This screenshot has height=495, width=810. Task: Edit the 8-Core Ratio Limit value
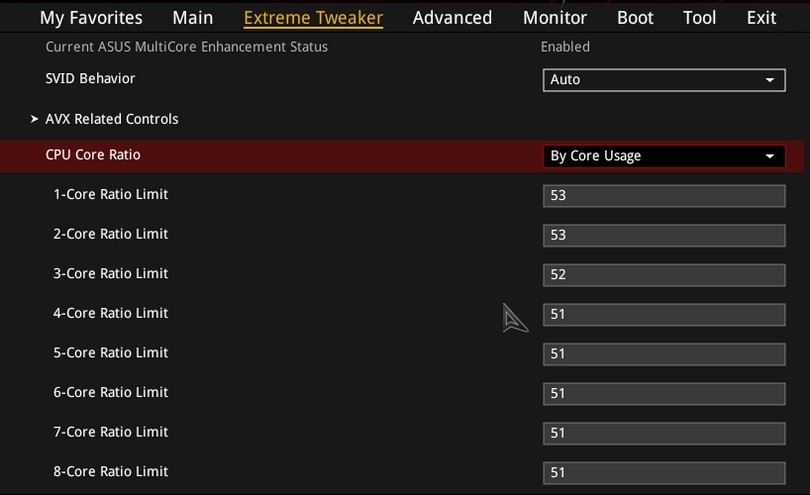(x=664, y=472)
